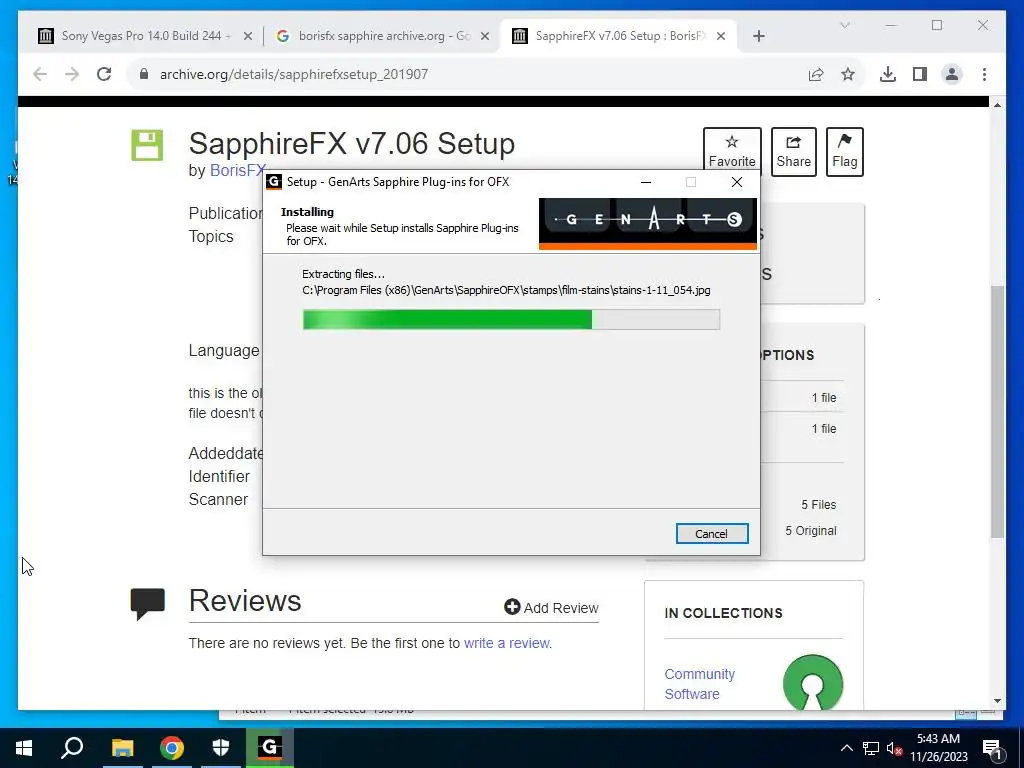
Task: Open BorisFX author link
Action: pos(238,170)
